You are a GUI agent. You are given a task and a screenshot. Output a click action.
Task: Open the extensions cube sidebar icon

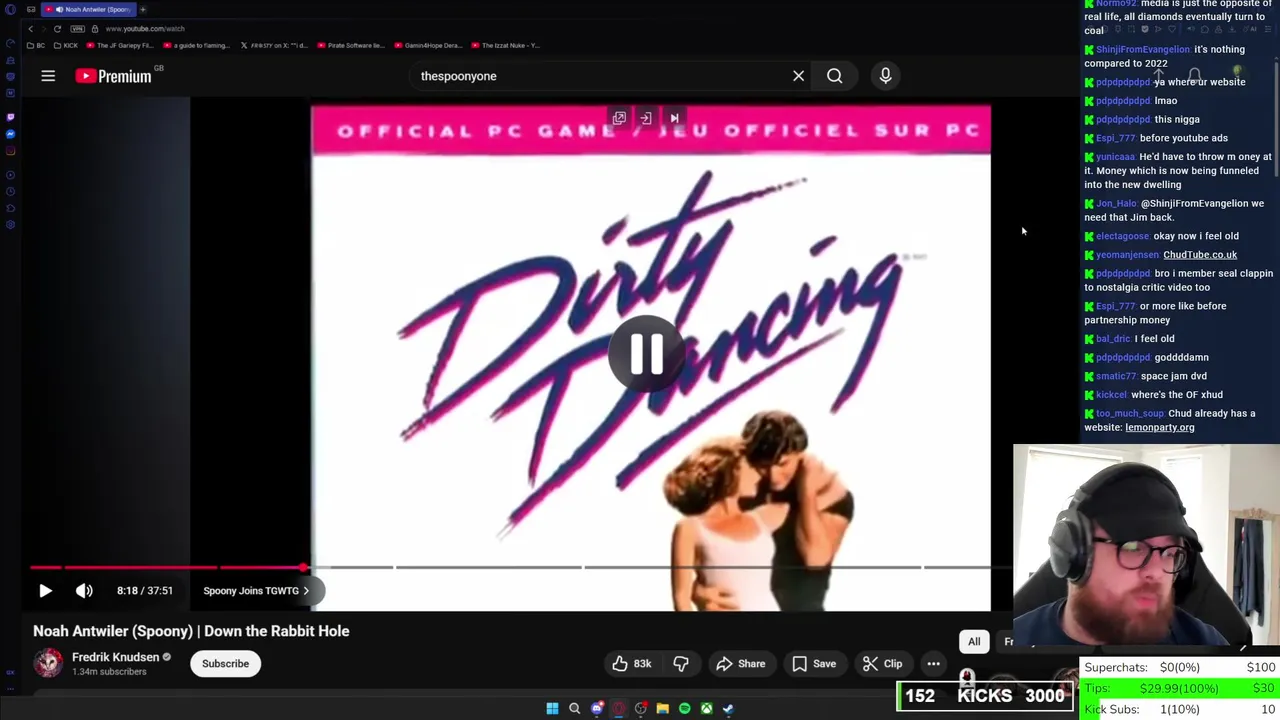[11, 207]
